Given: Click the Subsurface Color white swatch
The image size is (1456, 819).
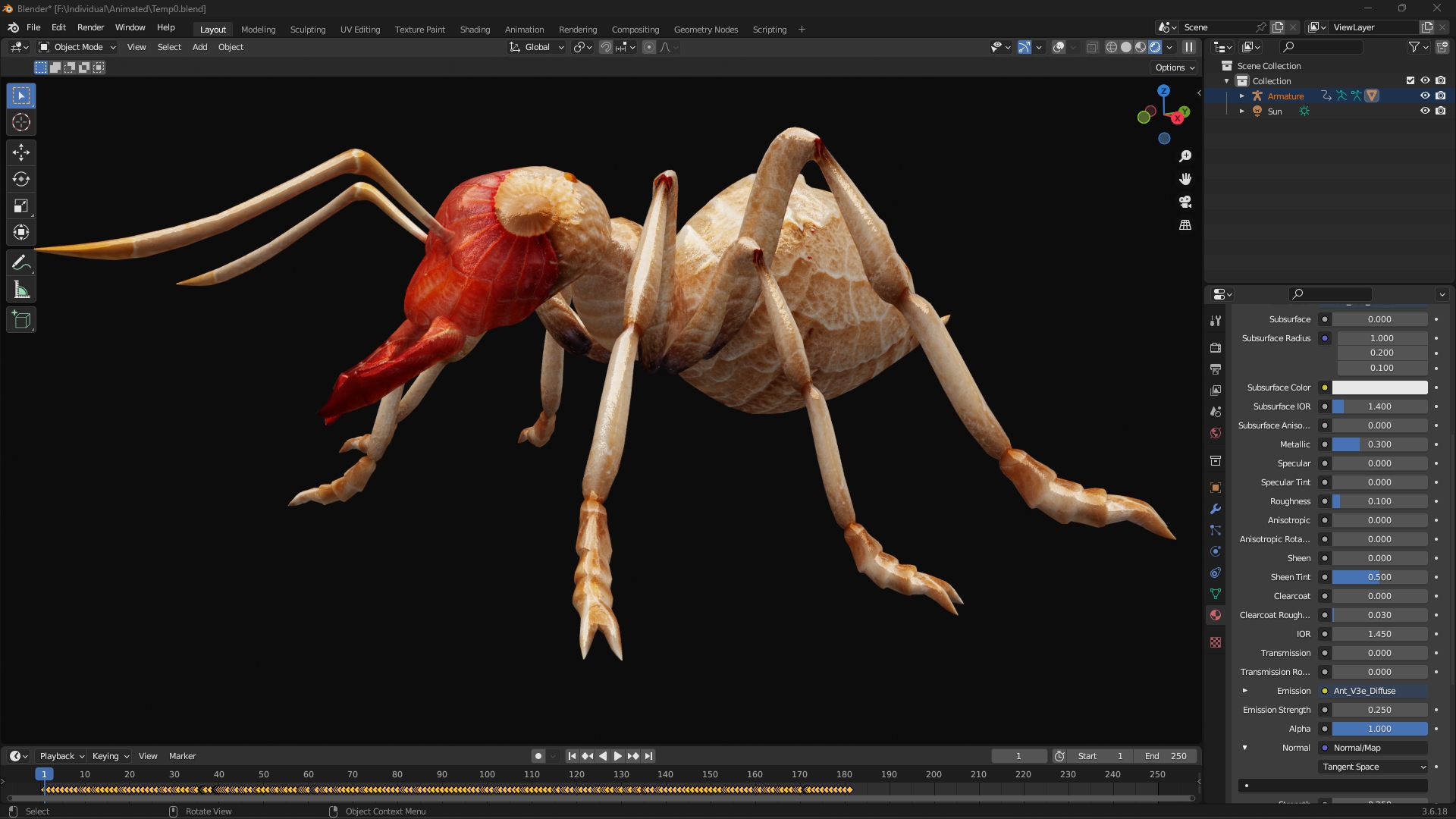Looking at the screenshot, I should tap(1379, 388).
